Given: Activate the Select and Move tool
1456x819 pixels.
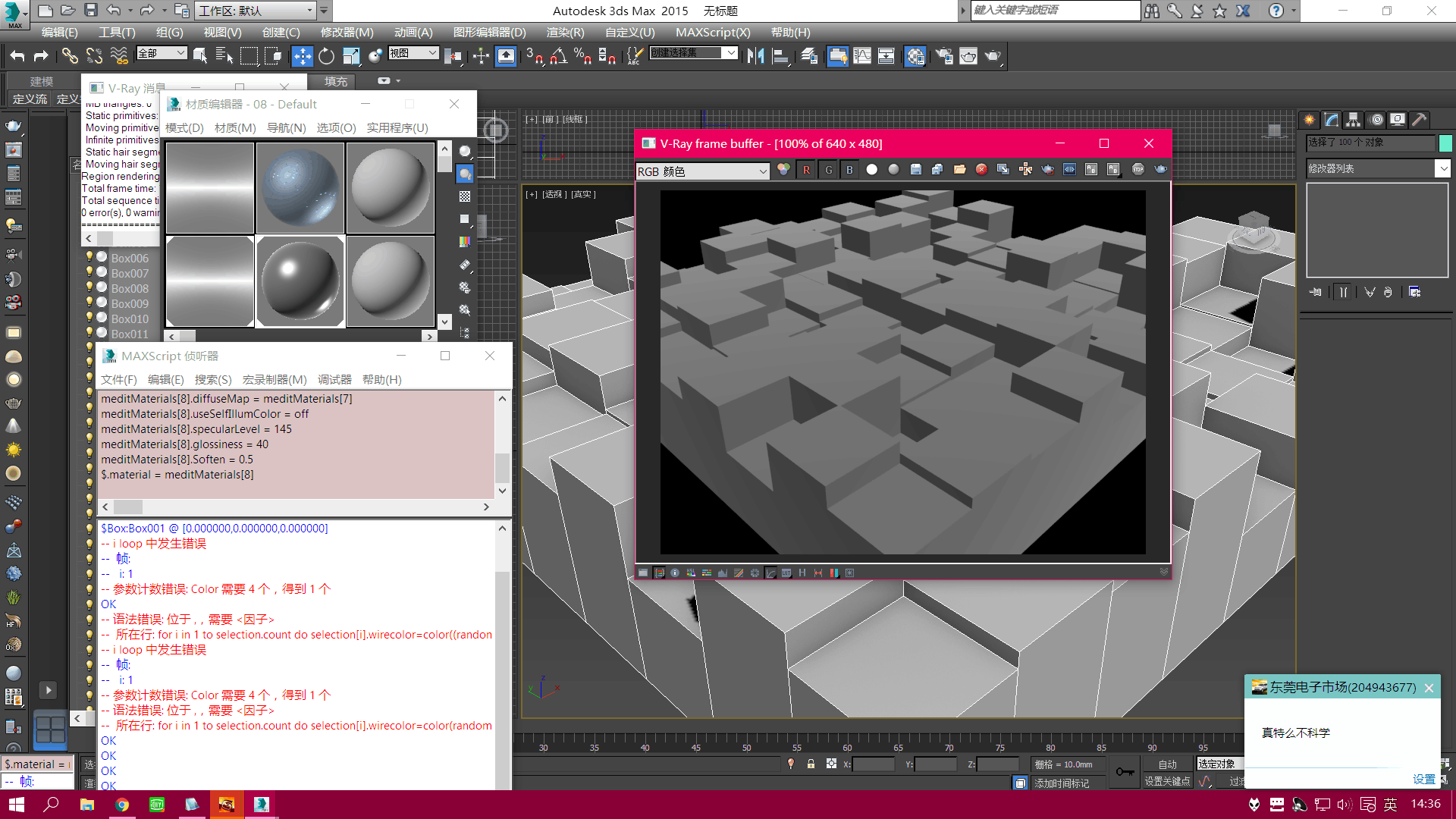Looking at the screenshot, I should point(302,56).
